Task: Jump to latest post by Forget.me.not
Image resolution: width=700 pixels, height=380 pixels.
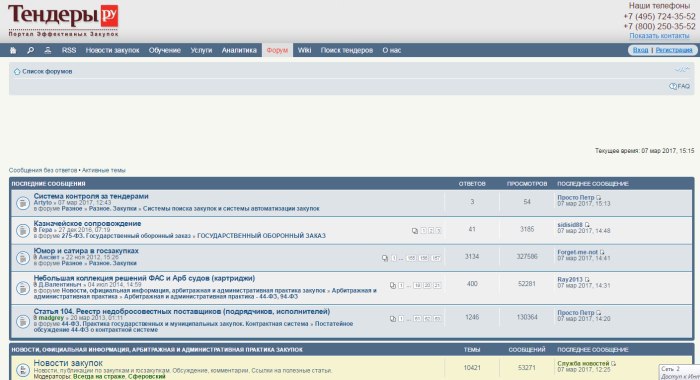Action: [x=602, y=252]
